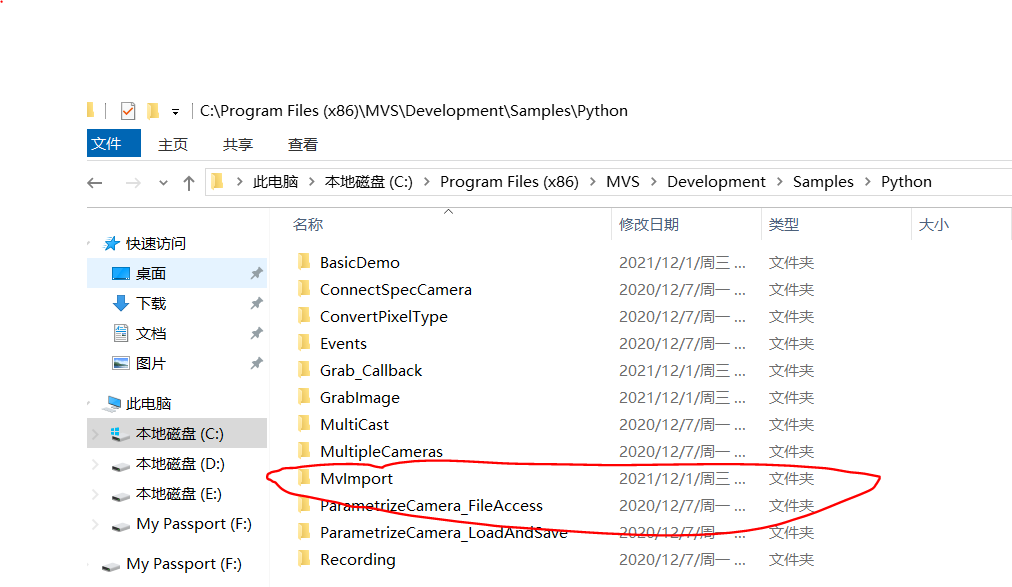This screenshot has width=1012, height=587.
Task: Navigate back using the back arrow
Action: [x=93, y=181]
